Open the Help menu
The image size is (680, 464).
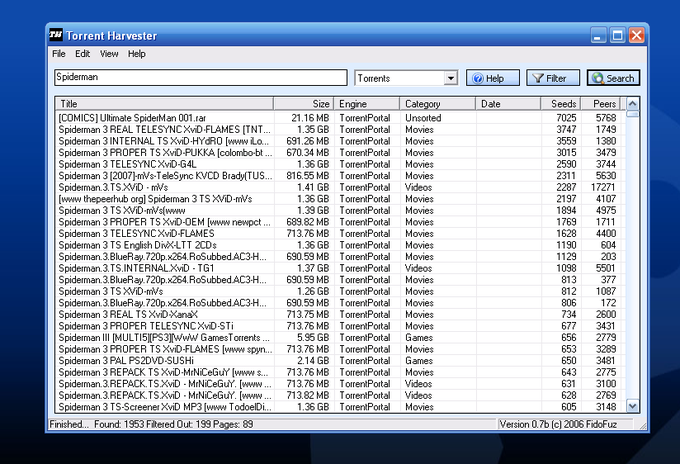pyautogui.click(x=136, y=54)
